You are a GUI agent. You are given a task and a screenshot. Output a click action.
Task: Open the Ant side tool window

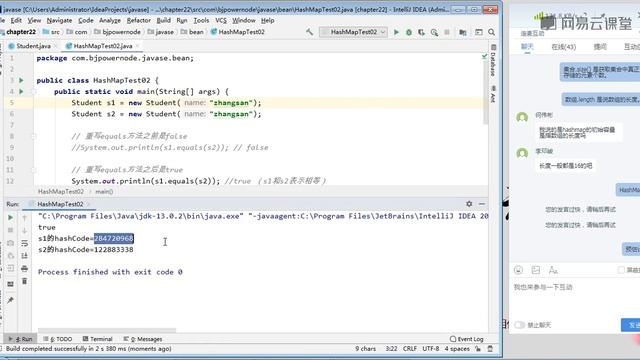pos(493,94)
